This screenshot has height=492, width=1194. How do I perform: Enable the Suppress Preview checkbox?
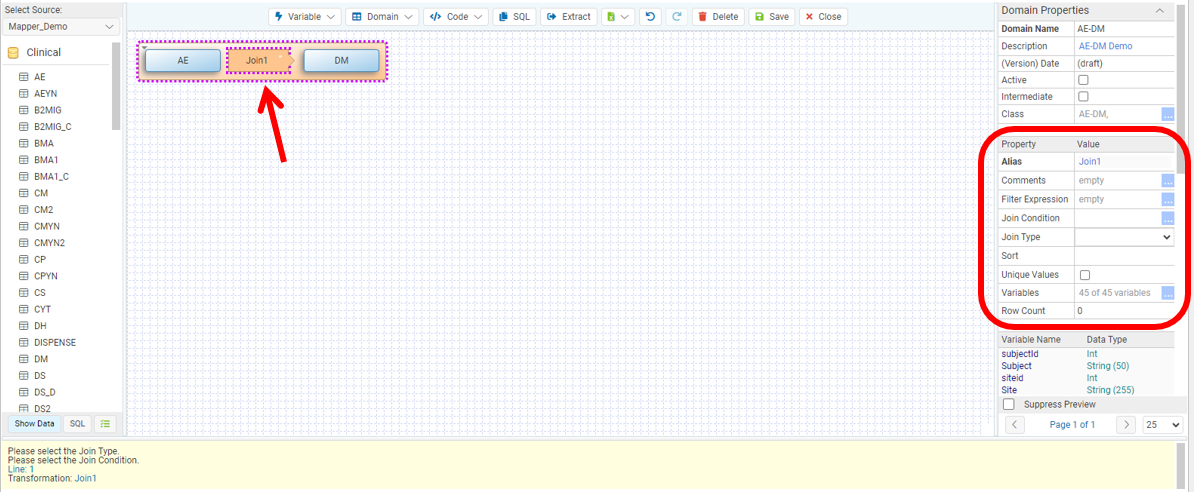tap(1009, 404)
